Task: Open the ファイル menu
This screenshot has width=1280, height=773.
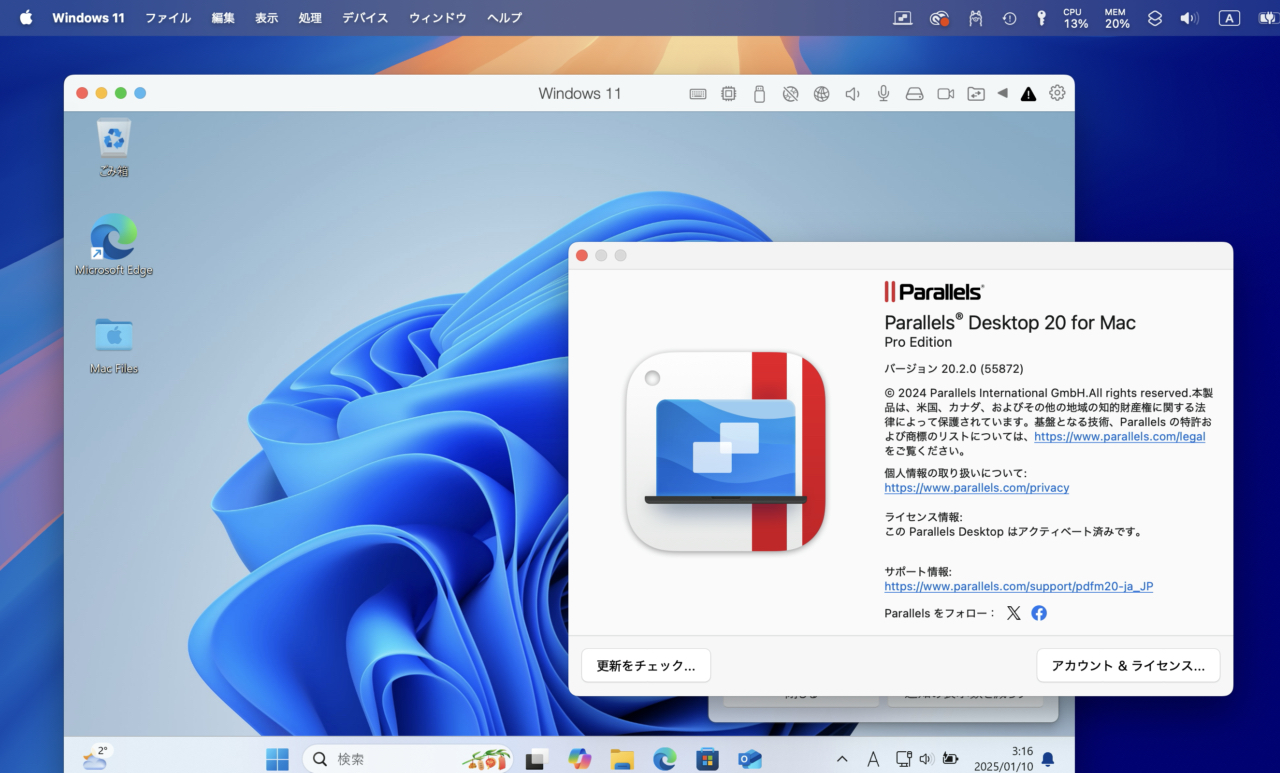Action: pyautogui.click(x=168, y=18)
